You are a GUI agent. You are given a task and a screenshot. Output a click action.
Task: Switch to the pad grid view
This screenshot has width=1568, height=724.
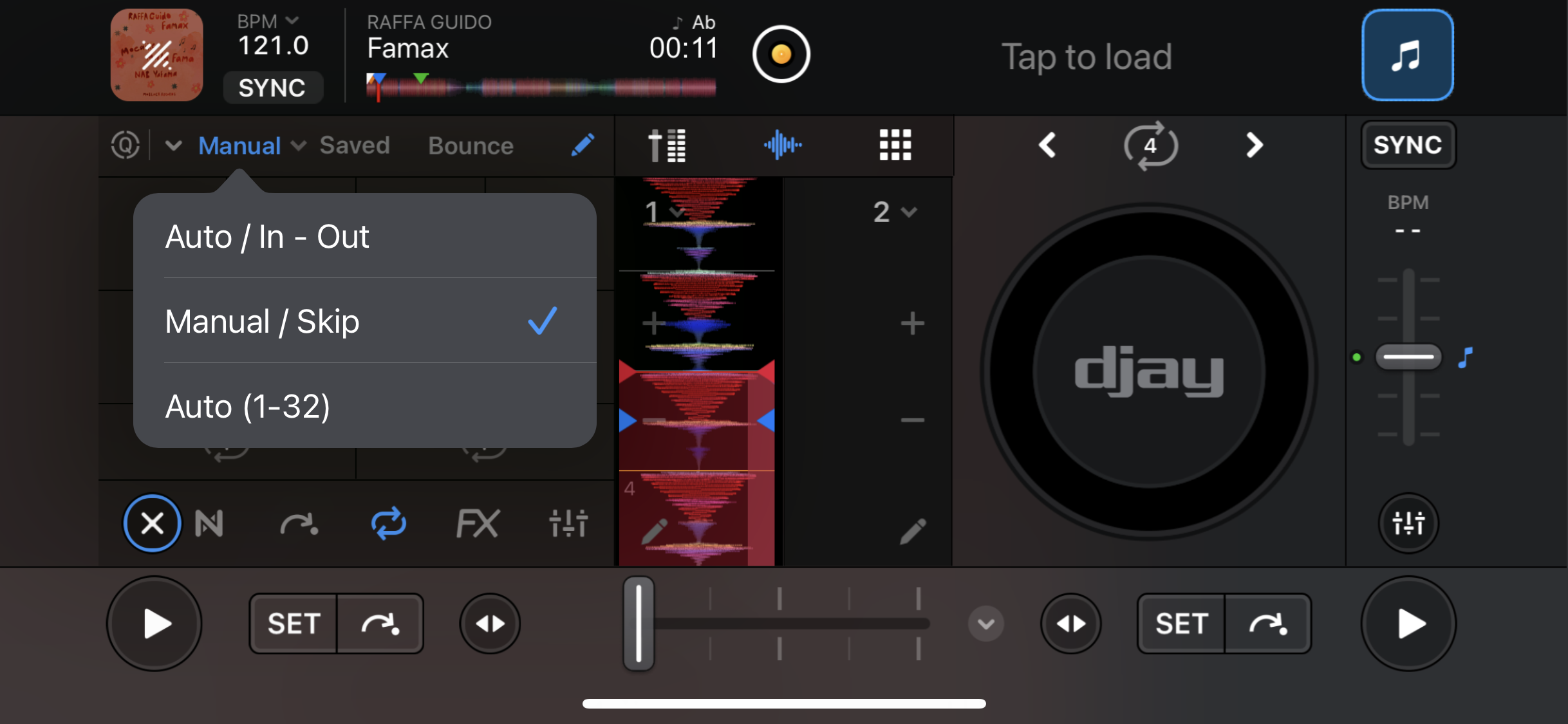pos(895,145)
